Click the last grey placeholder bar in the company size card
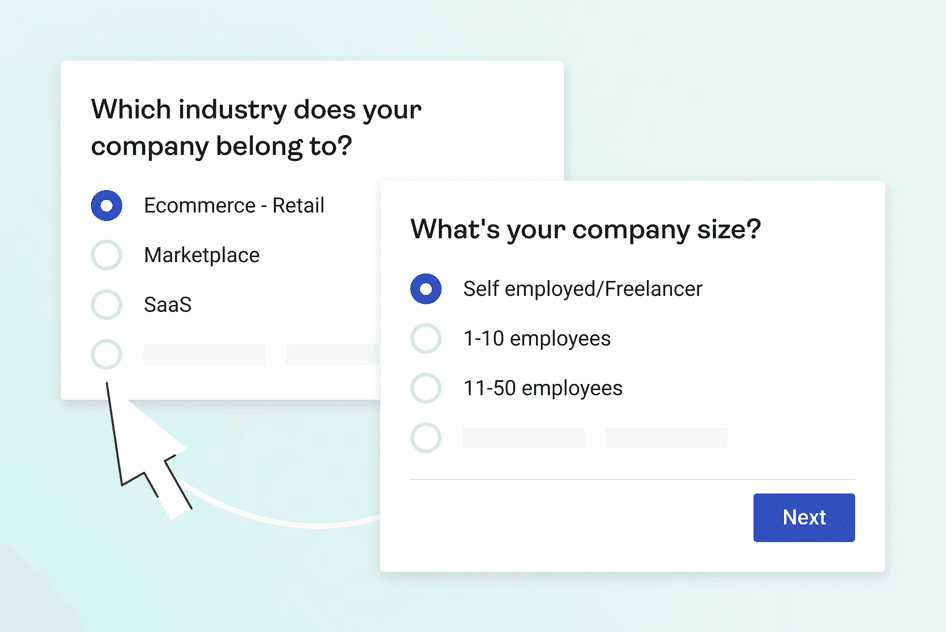Screen dimensions: 946x632 tap(666, 437)
